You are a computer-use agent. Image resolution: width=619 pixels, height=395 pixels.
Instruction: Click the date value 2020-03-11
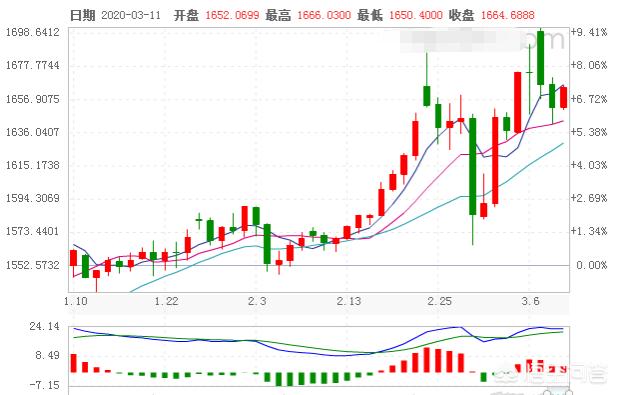tap(131, 15)
